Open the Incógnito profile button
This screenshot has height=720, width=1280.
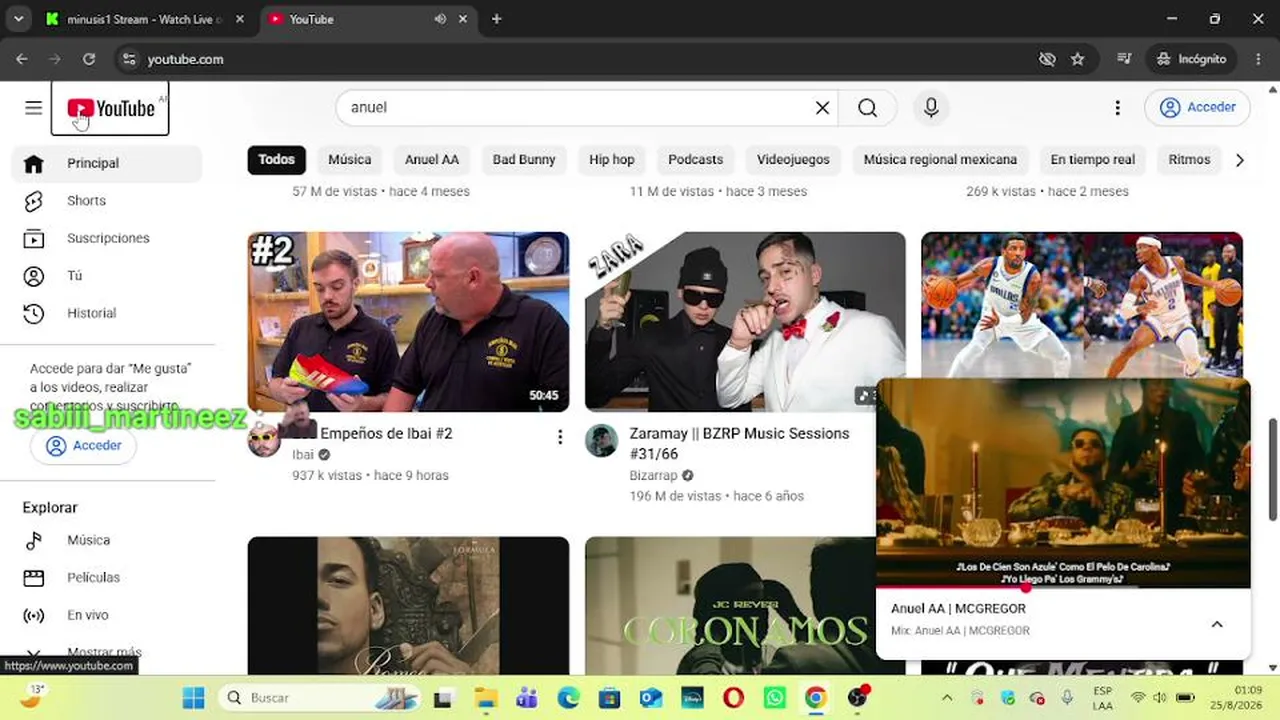tap(1191, 59)
